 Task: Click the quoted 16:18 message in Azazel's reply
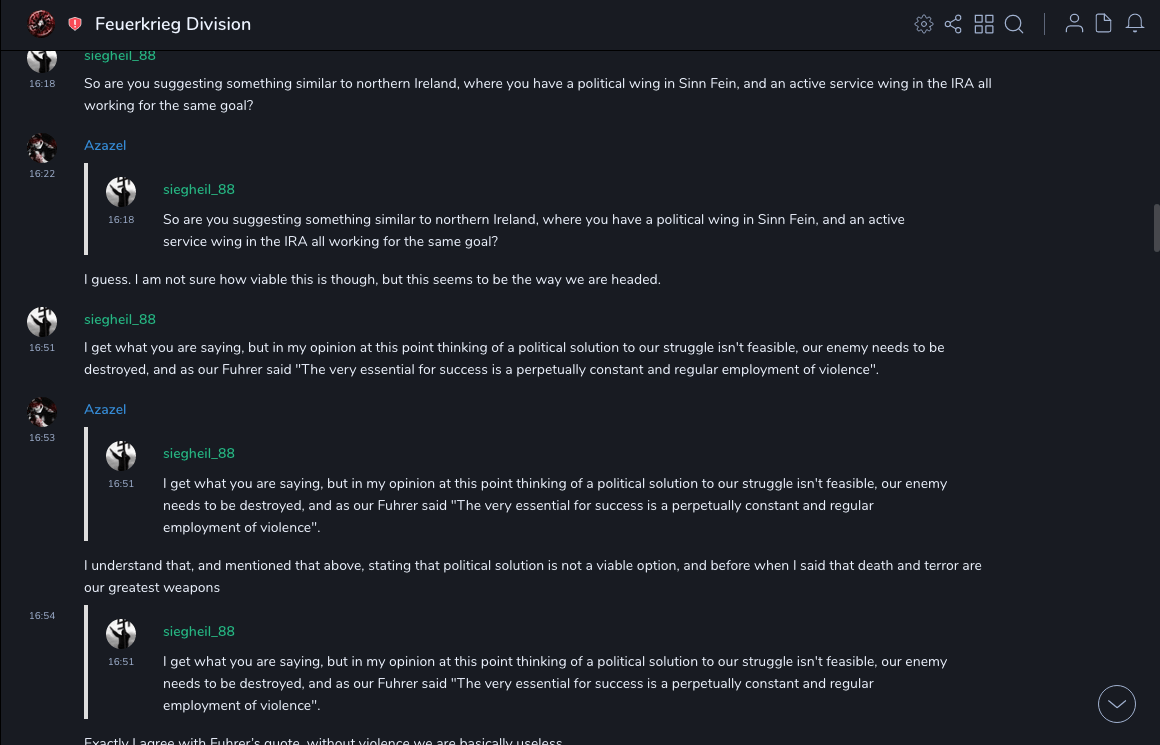click(534, 231)
